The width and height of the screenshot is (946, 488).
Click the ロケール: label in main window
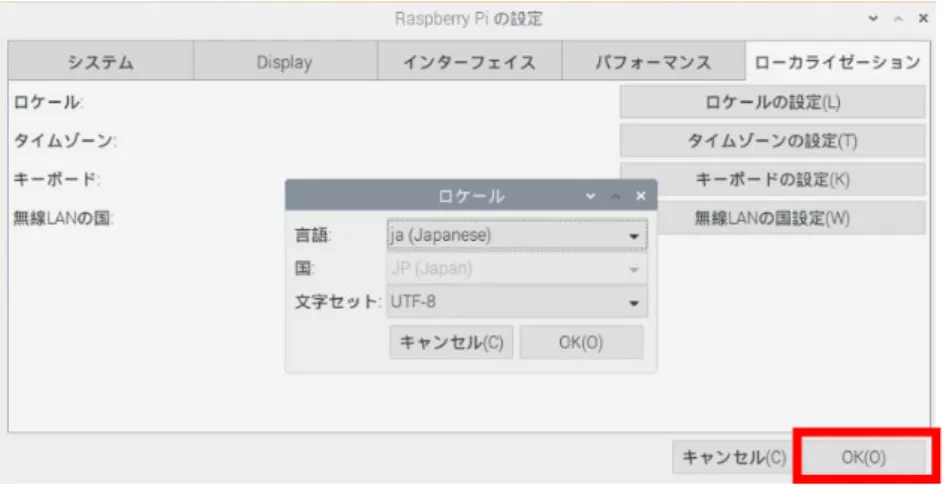(48, 103)
